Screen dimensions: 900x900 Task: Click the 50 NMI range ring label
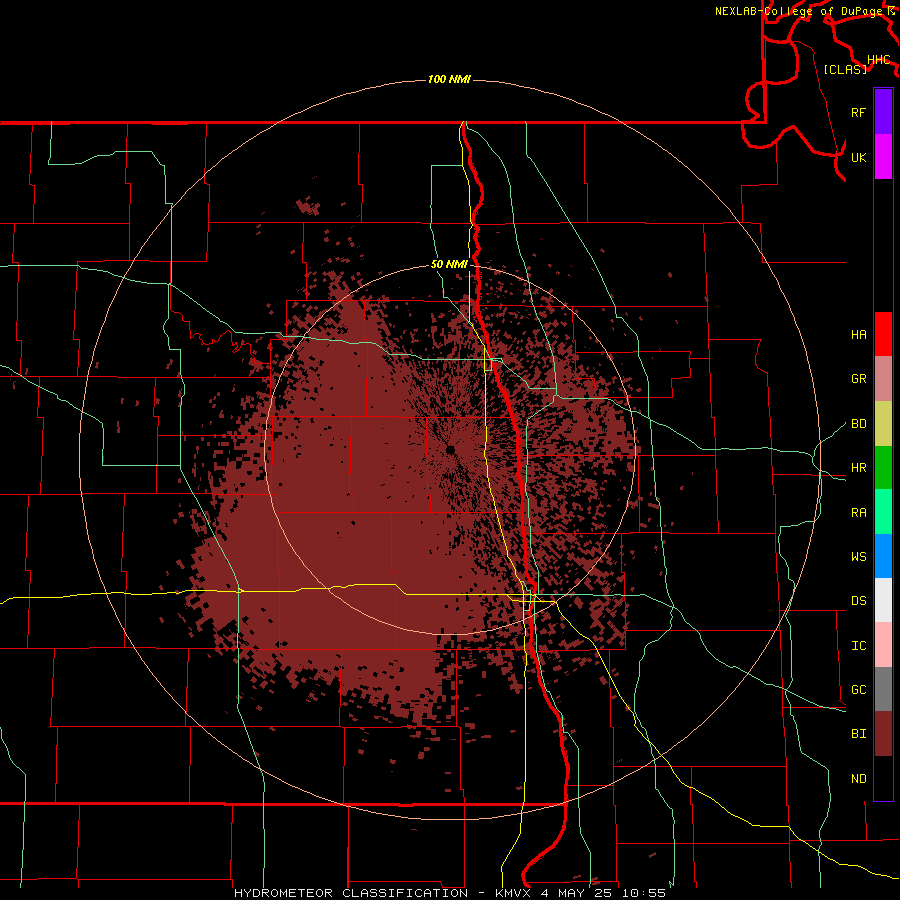[449, 265]
